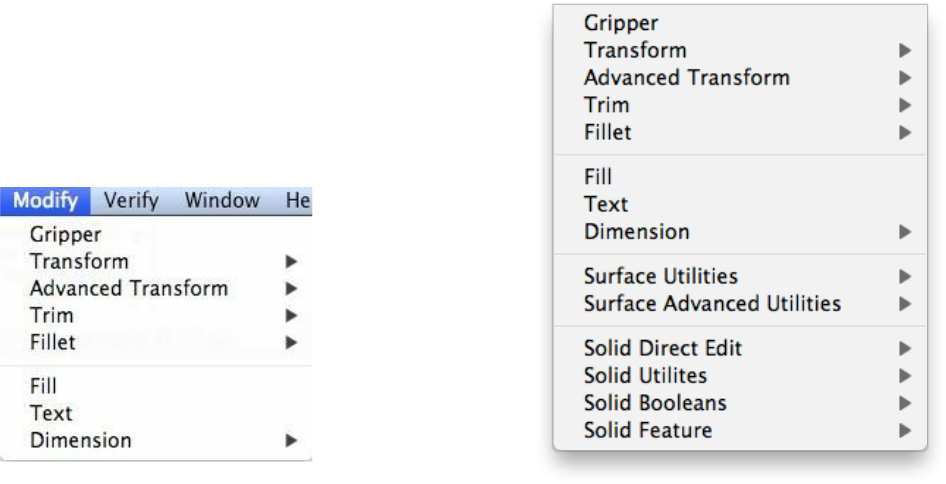This screenshot has width=946, height=484.
Task: Select Gripper in the longer menu with Solid items
Action: [x=622, y=23]
